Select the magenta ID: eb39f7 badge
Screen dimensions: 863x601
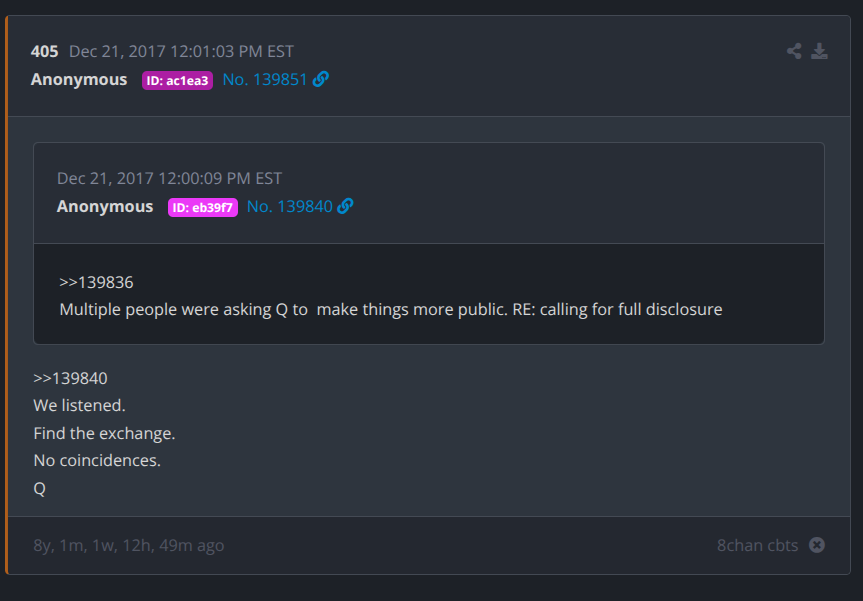tap(203, 207)
